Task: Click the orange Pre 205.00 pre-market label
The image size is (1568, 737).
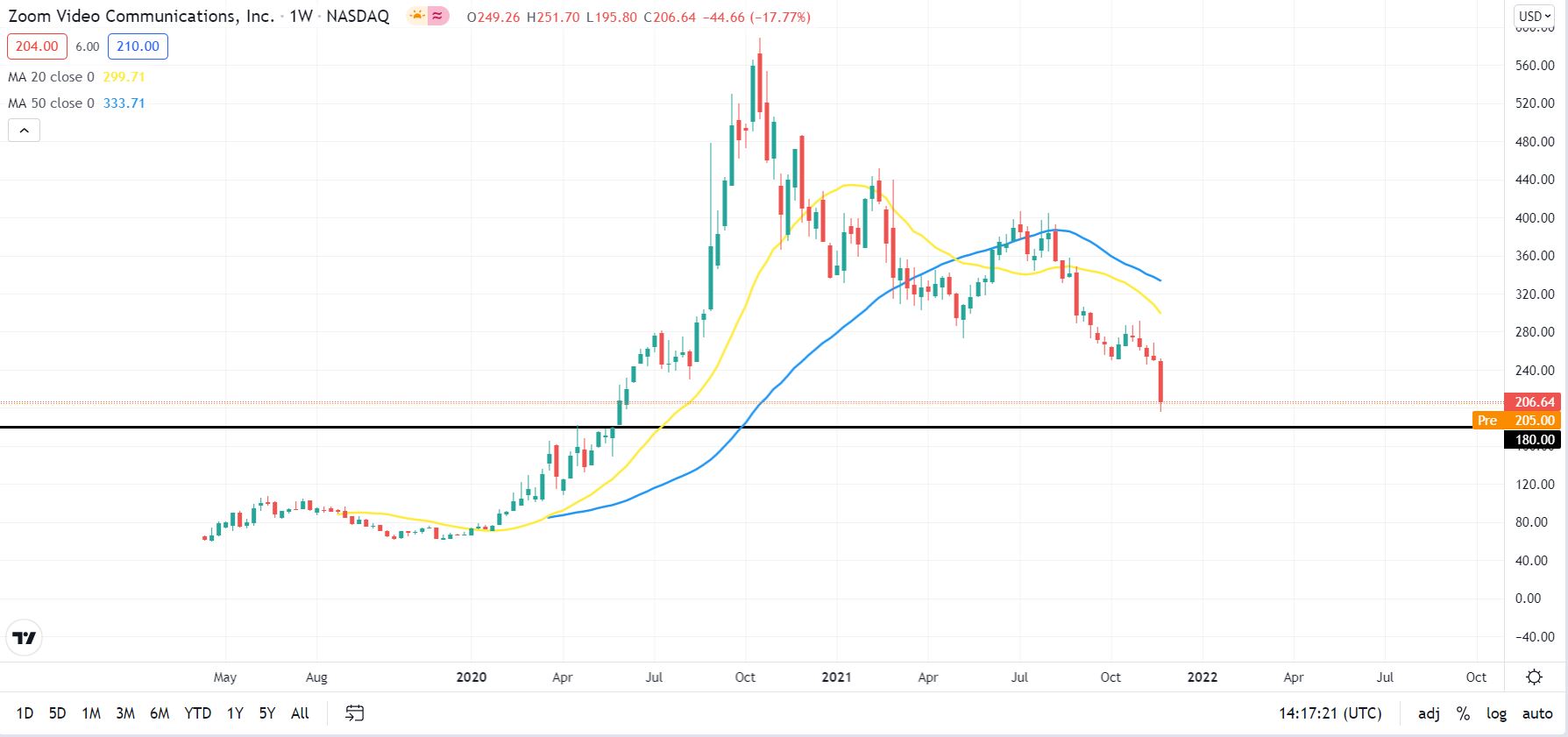Action: click(1517, 421)
